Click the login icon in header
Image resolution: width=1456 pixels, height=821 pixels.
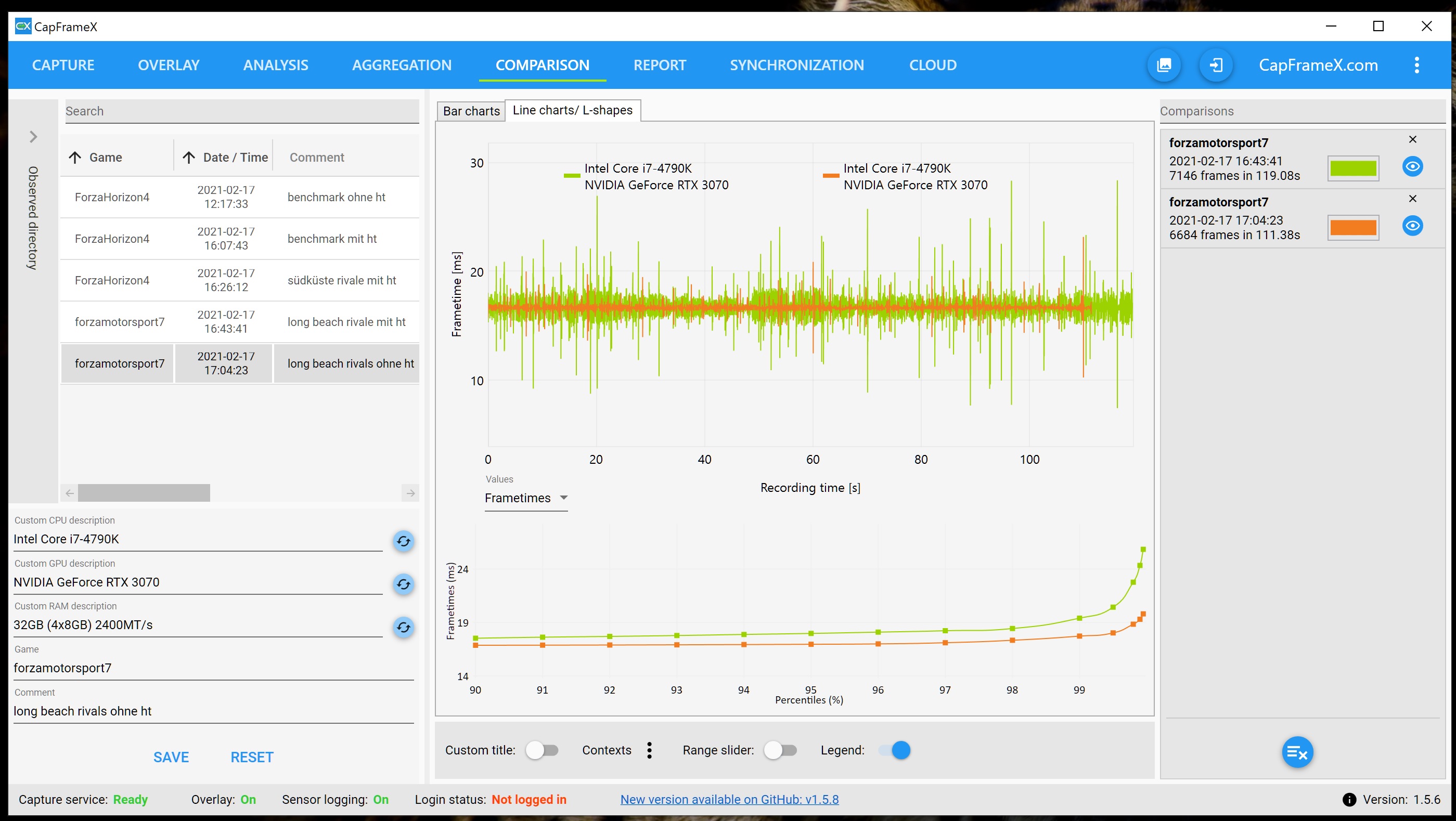pyautogui.click(x=1216, y=65)
